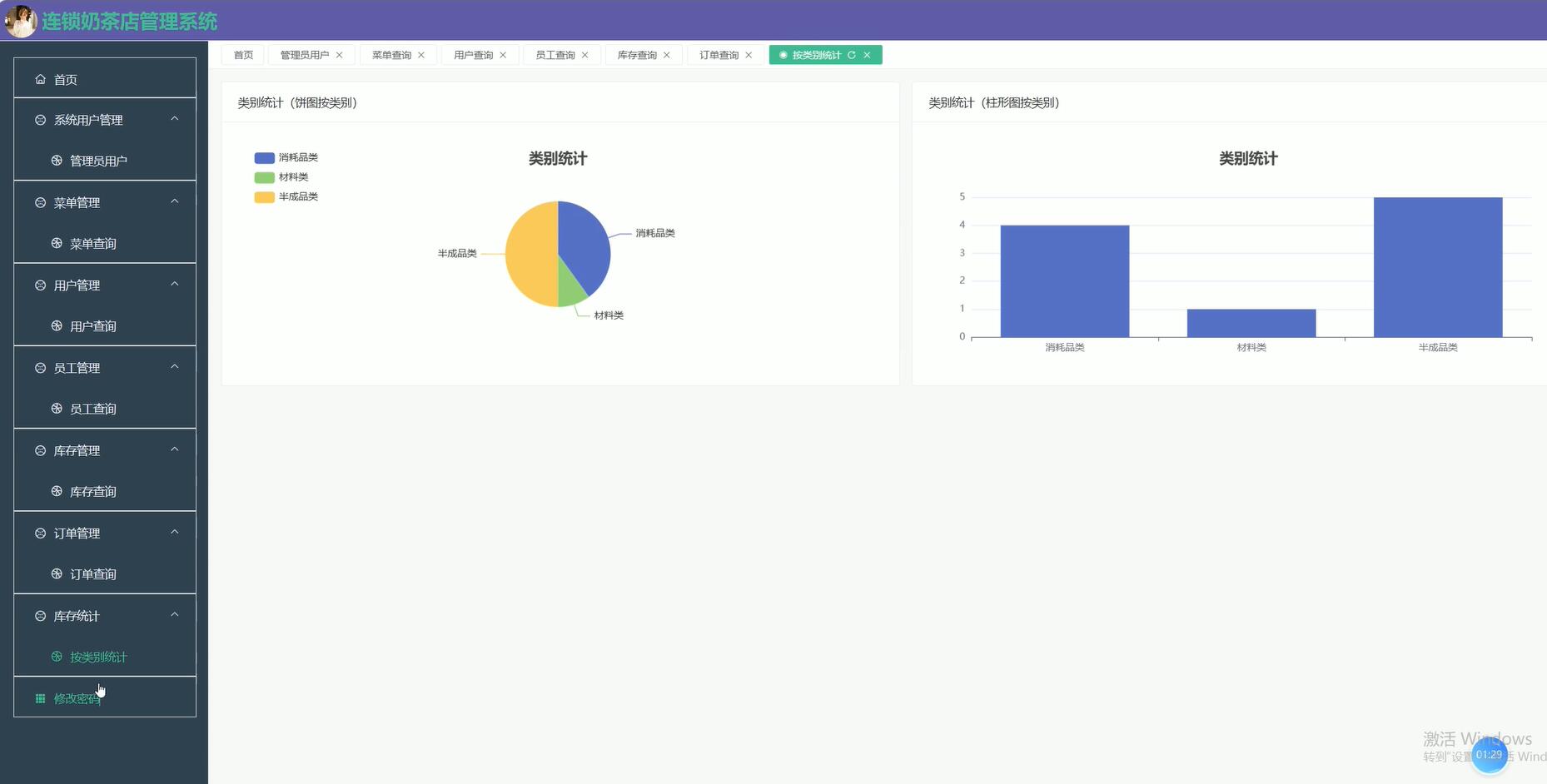
Task: Close the 员工查询 tab
Action: click(585, 55)
